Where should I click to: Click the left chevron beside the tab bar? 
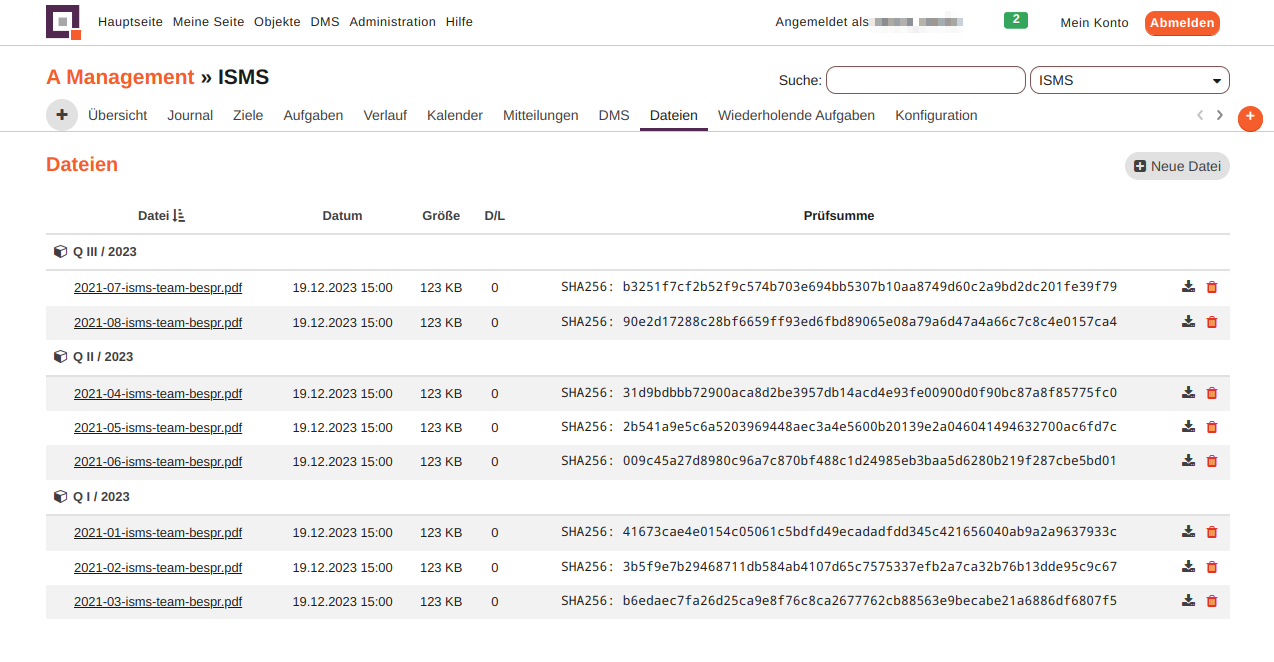[x=1199, y=115]
